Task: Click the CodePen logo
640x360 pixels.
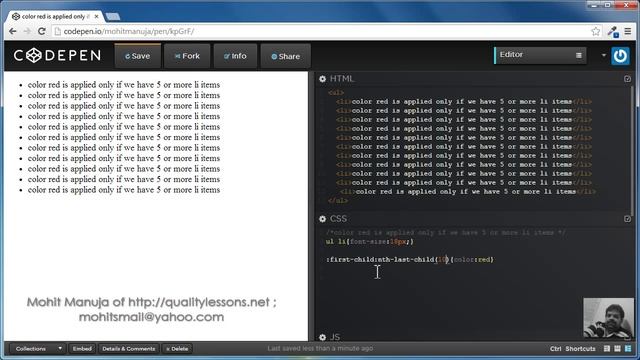Action: [x=57, y=56]
